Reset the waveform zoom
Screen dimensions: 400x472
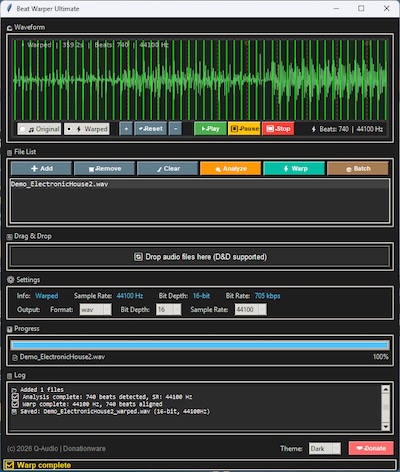click(151, 129)
